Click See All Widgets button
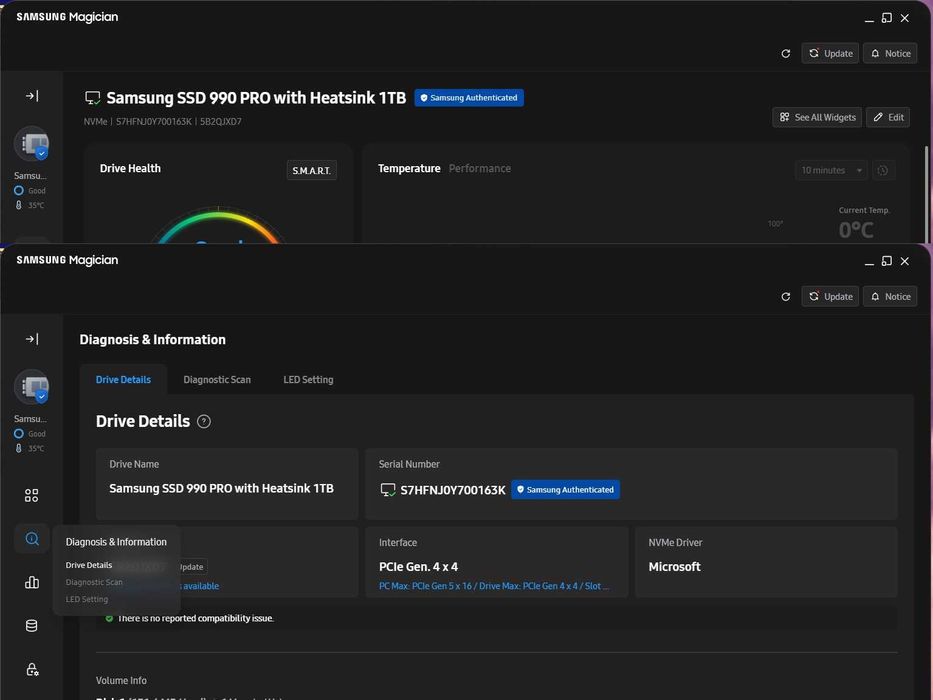 [817, 117]
